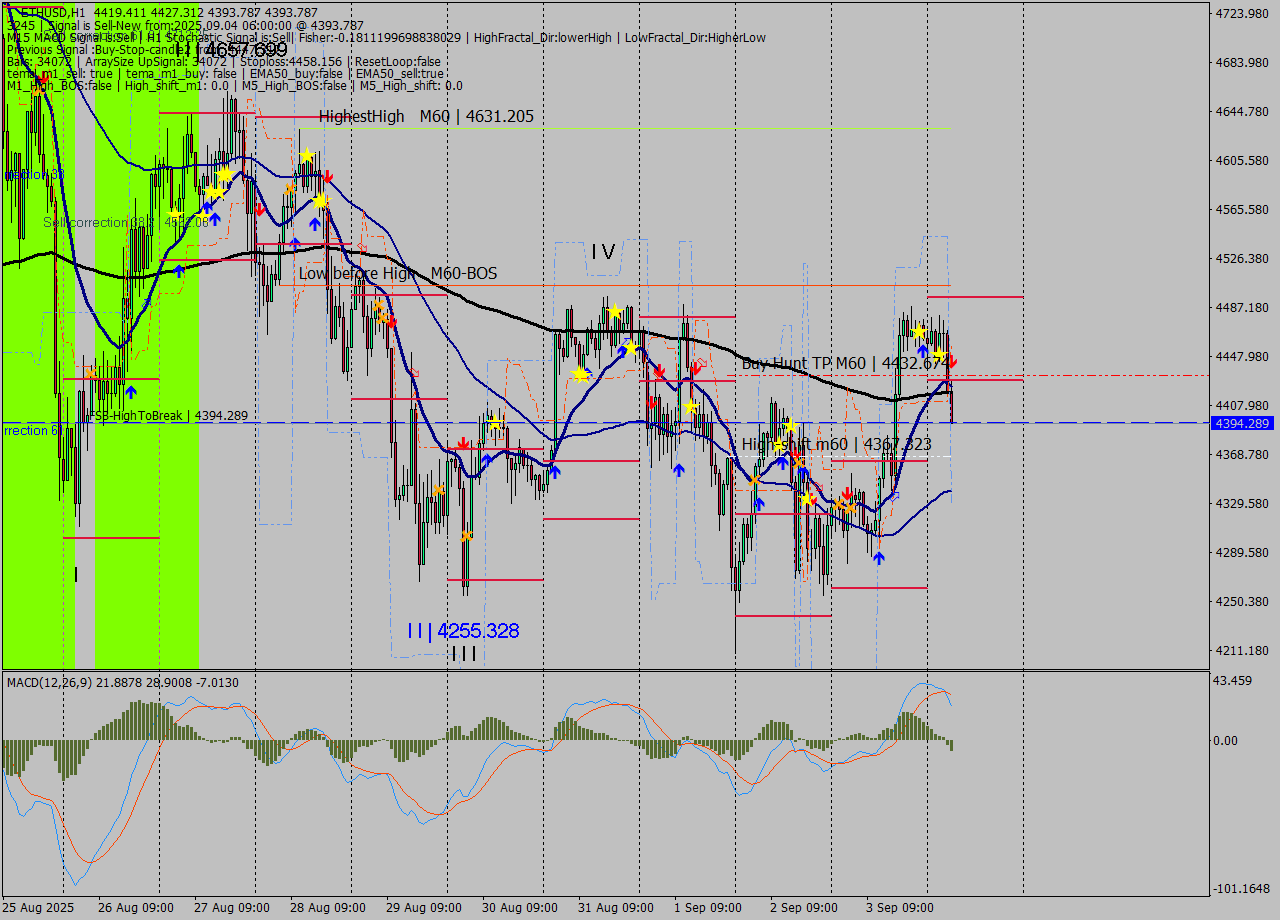Click the roman numeral I V wave label
The image size is (1280, 920).
tap(602, 252)
